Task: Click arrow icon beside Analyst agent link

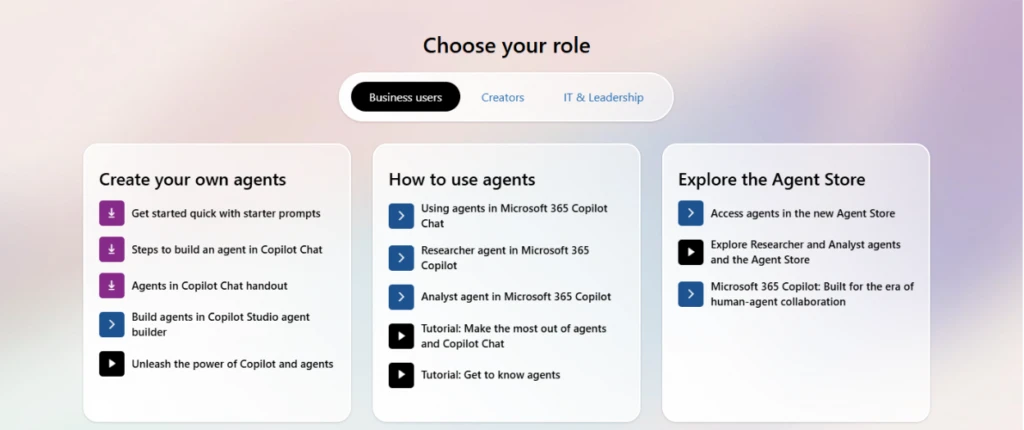Action: [401, 297]
